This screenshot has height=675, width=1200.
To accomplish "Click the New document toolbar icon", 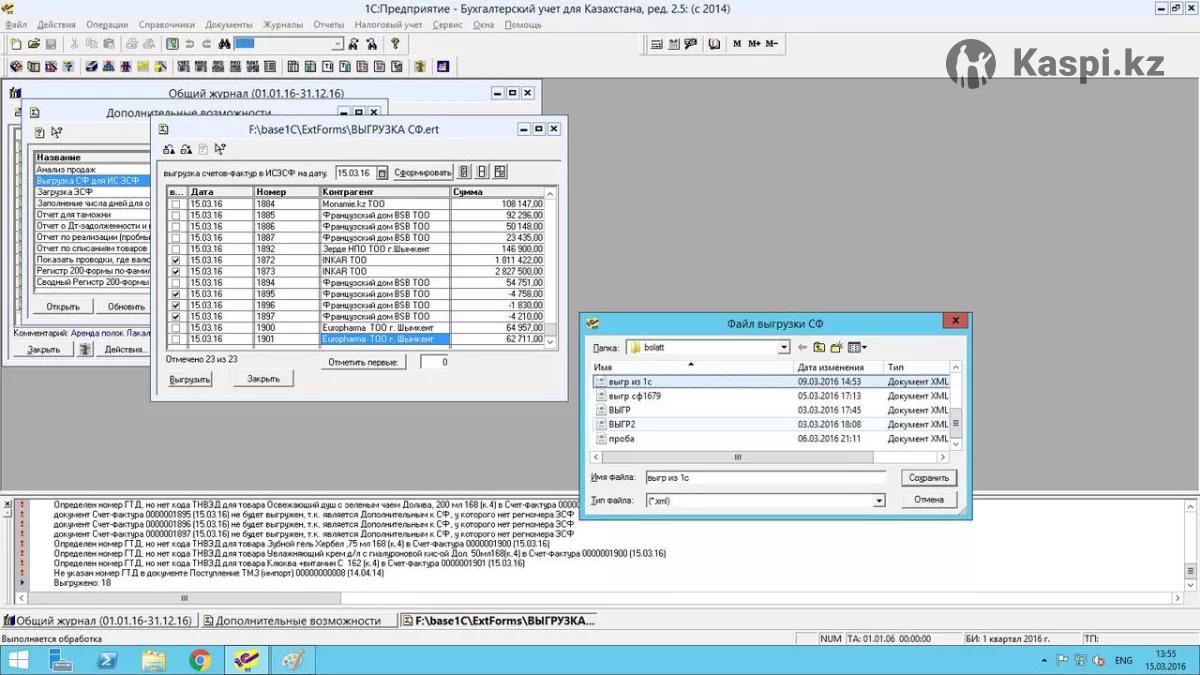I will coord(16,44).
